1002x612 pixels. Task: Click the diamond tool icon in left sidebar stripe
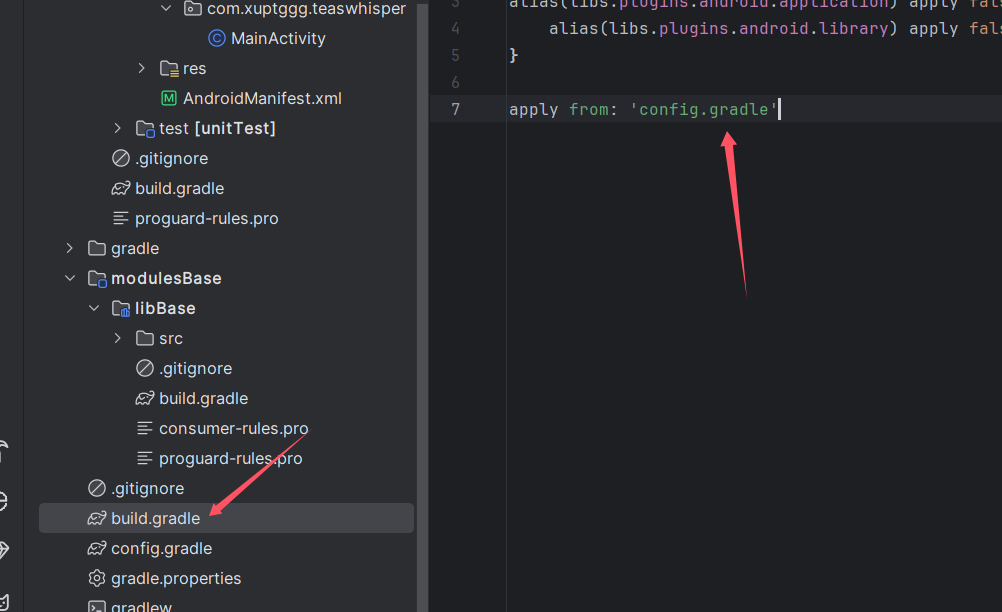click(5, 550)
